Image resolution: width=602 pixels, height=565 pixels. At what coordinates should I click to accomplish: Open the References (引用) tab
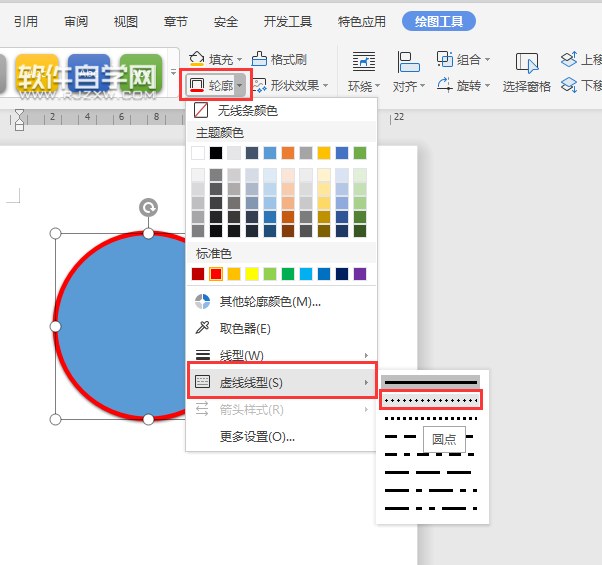[x=26, y=21]
